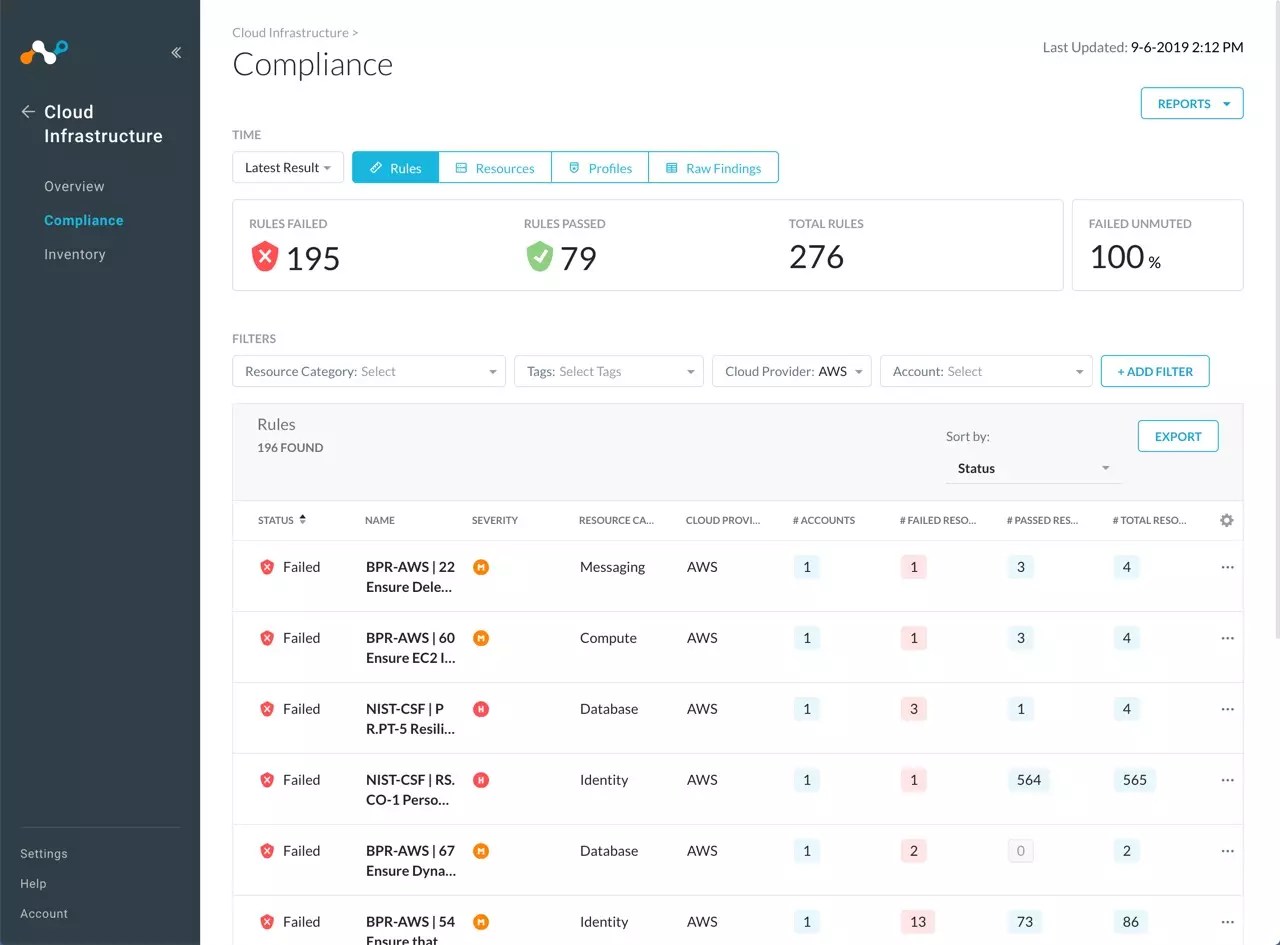1280x945 pixels.
Task: Click the high severity icon for NIST-CSF | PR.PT-5
Action: coord(481,709)
